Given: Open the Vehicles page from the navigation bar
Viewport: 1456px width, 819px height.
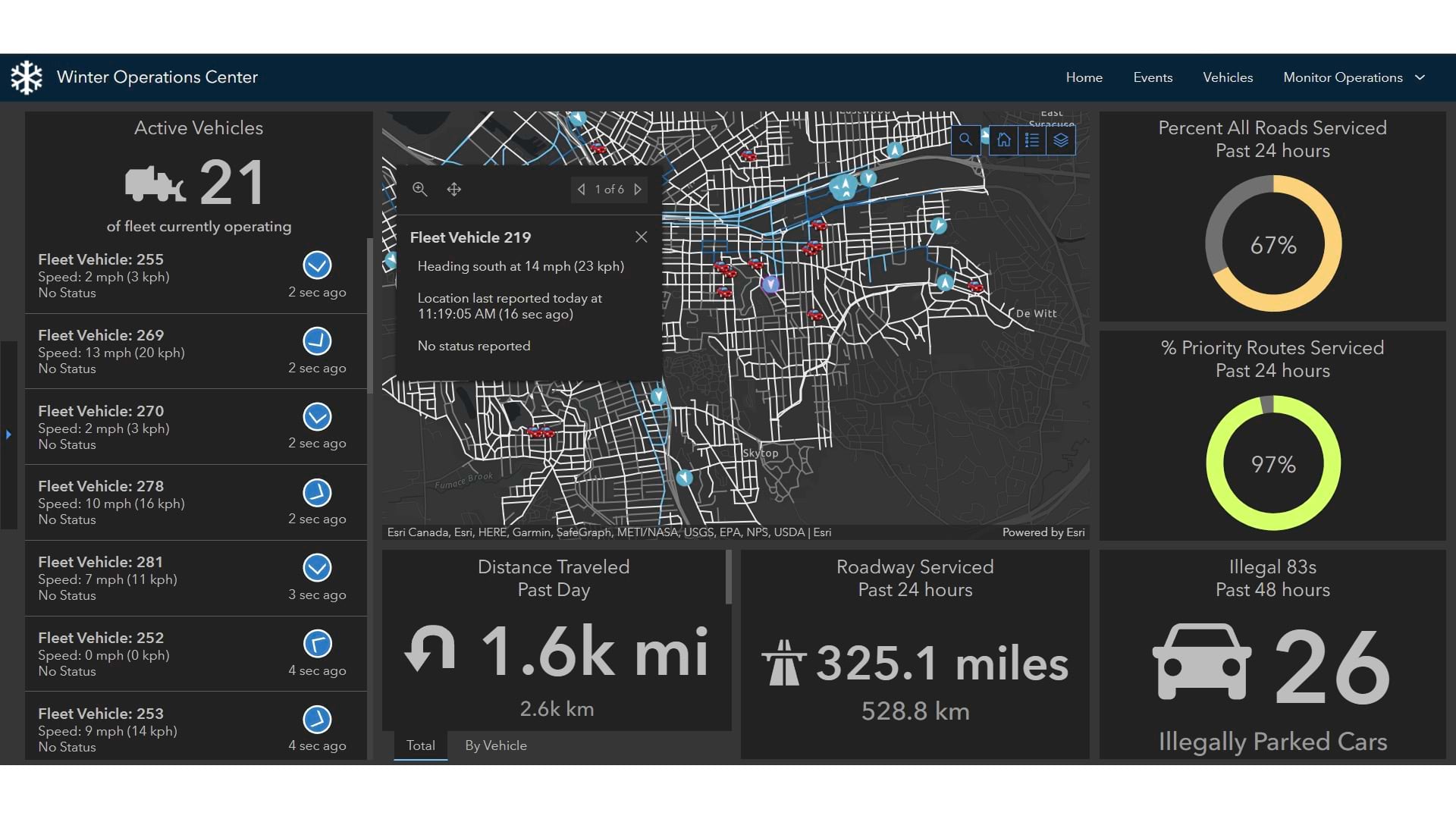Looking at the screenshot, I should (1227, 77).
